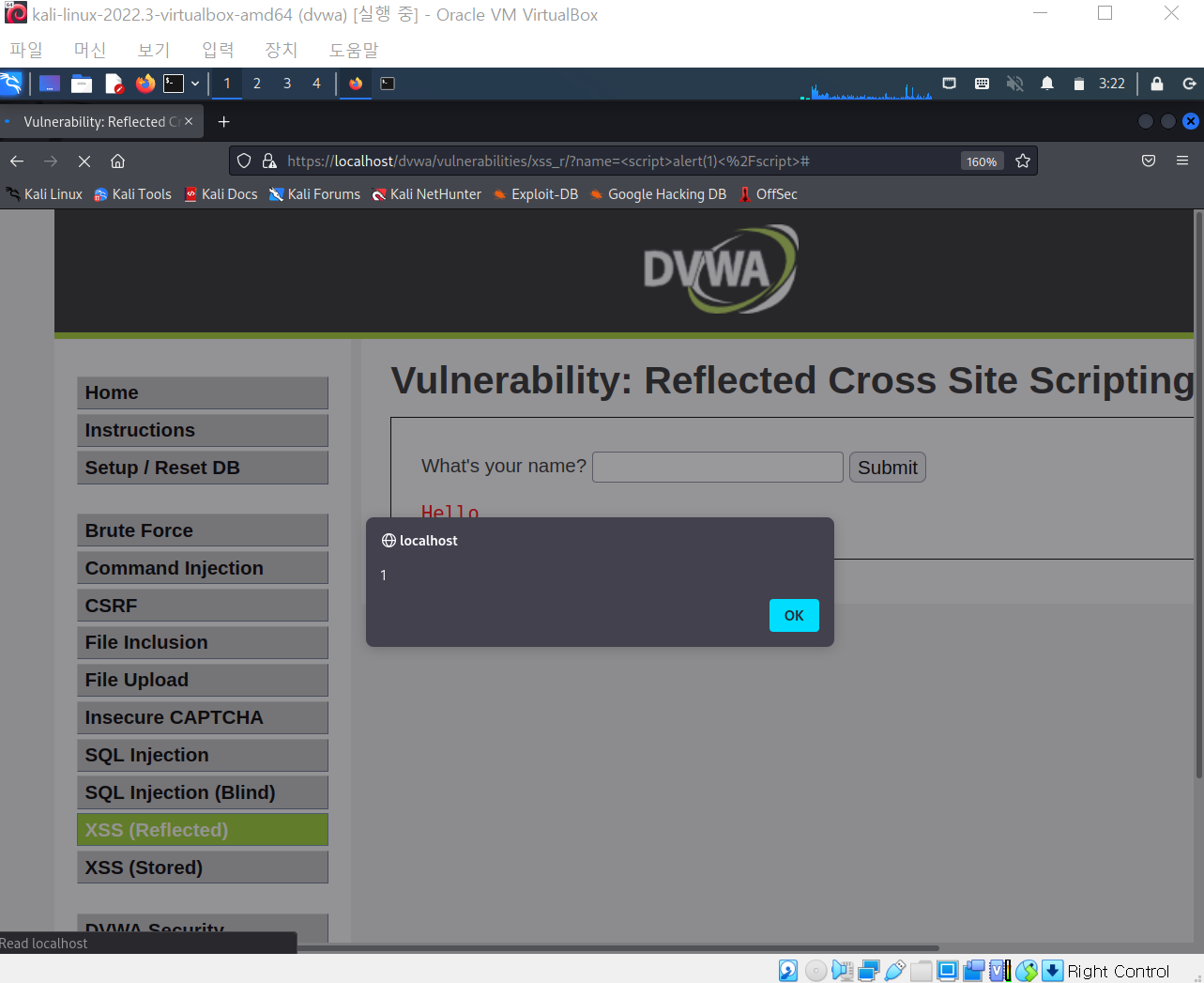The width and height of the screenshot is (1204, 983).
Task: Switch to workspace 3
Action: tap(287, 84)
